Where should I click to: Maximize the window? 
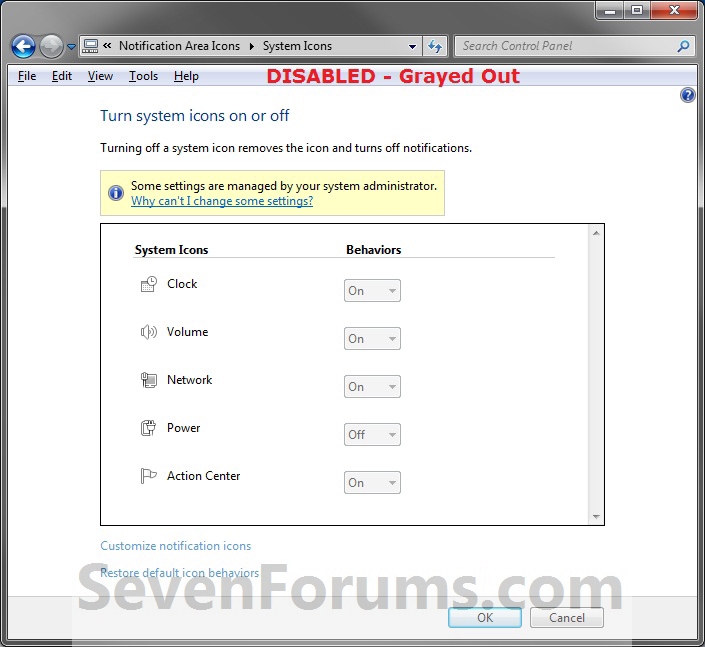point(637,11)
